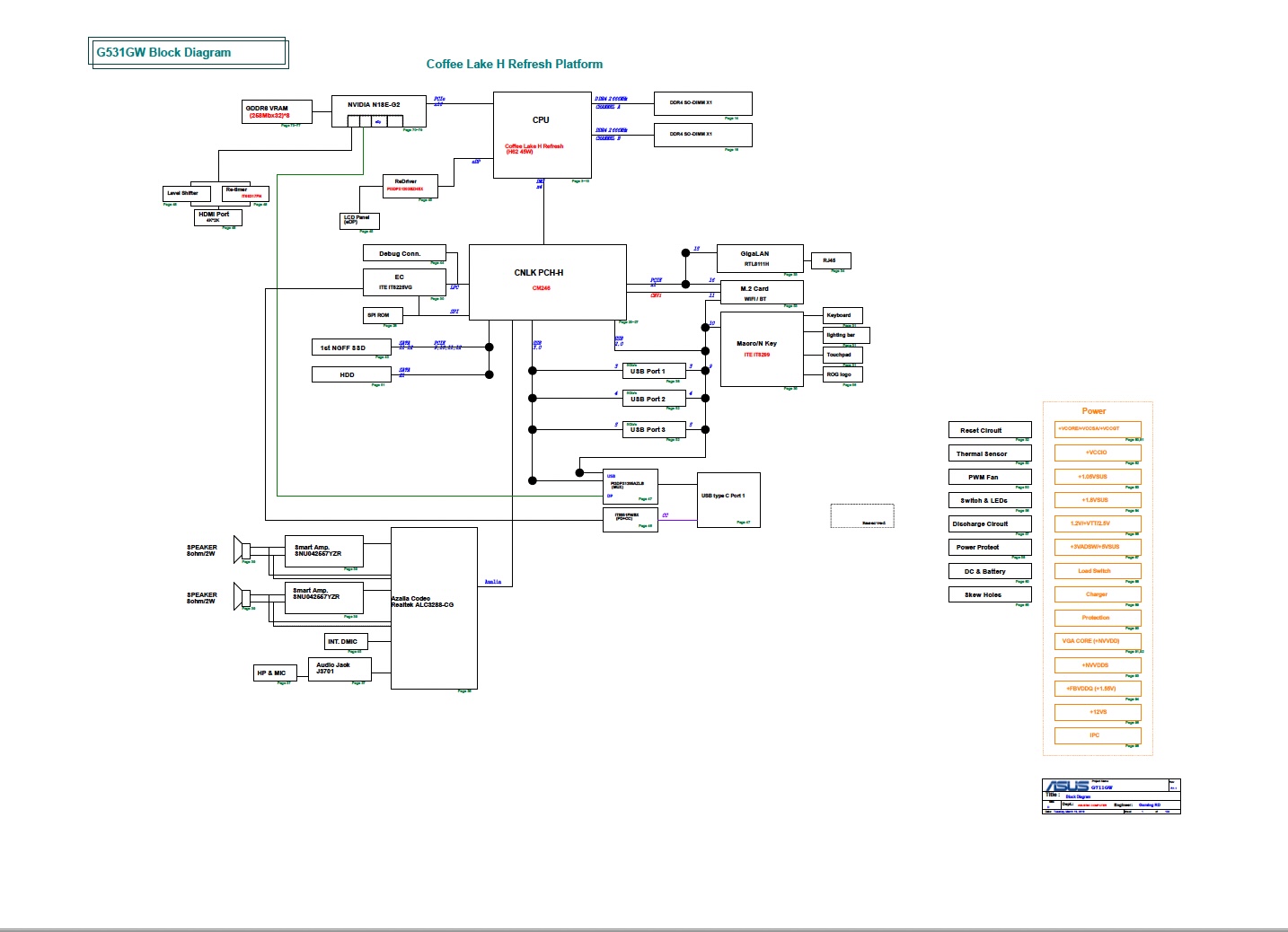Viewport: 1288px width, 932px height.
Task: Click the Channel A DDR4 SO-DIMM block
Action: 703,103
